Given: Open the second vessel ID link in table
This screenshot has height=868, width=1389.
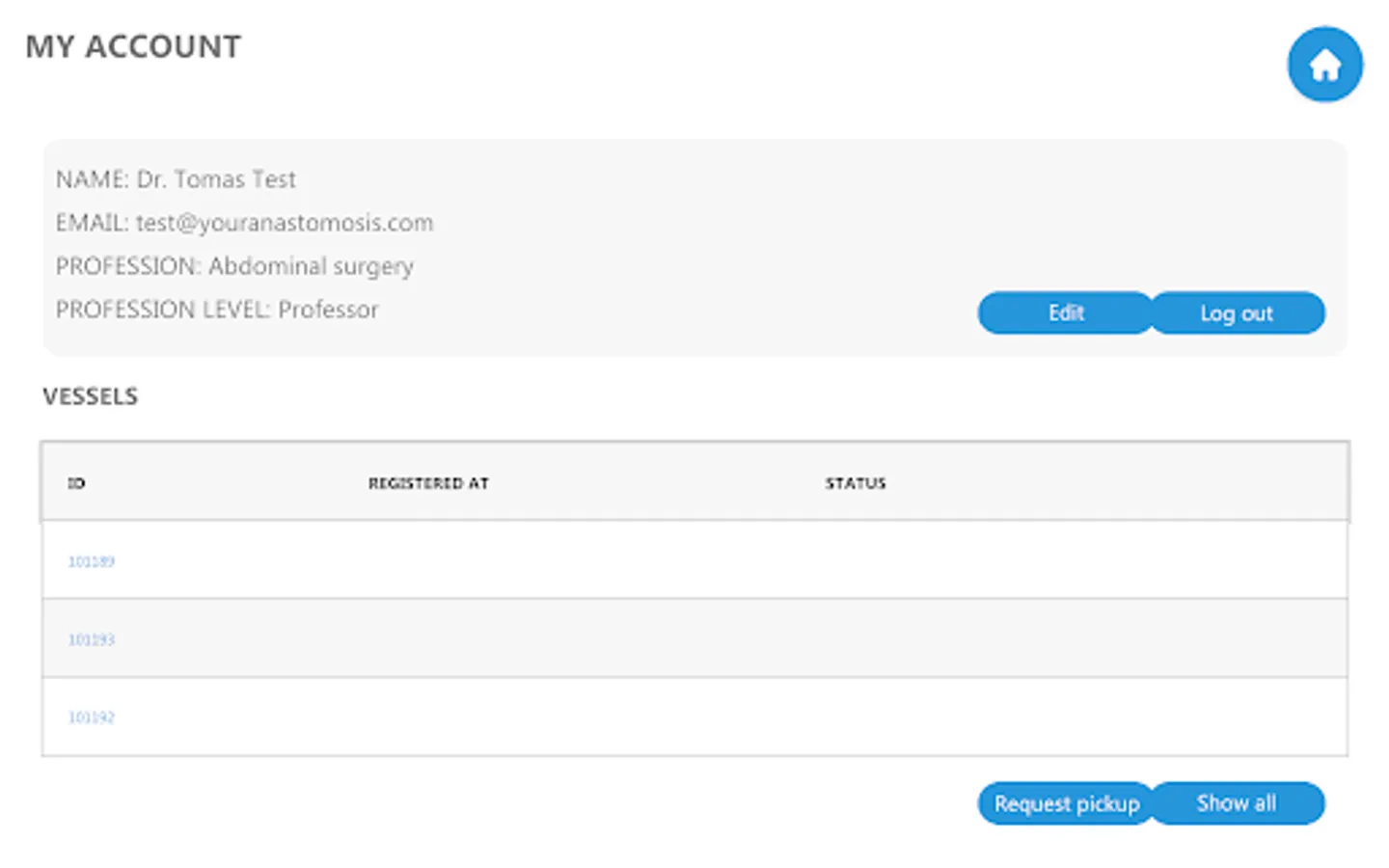Looking at the screenshot, I should tap(91, 639).
